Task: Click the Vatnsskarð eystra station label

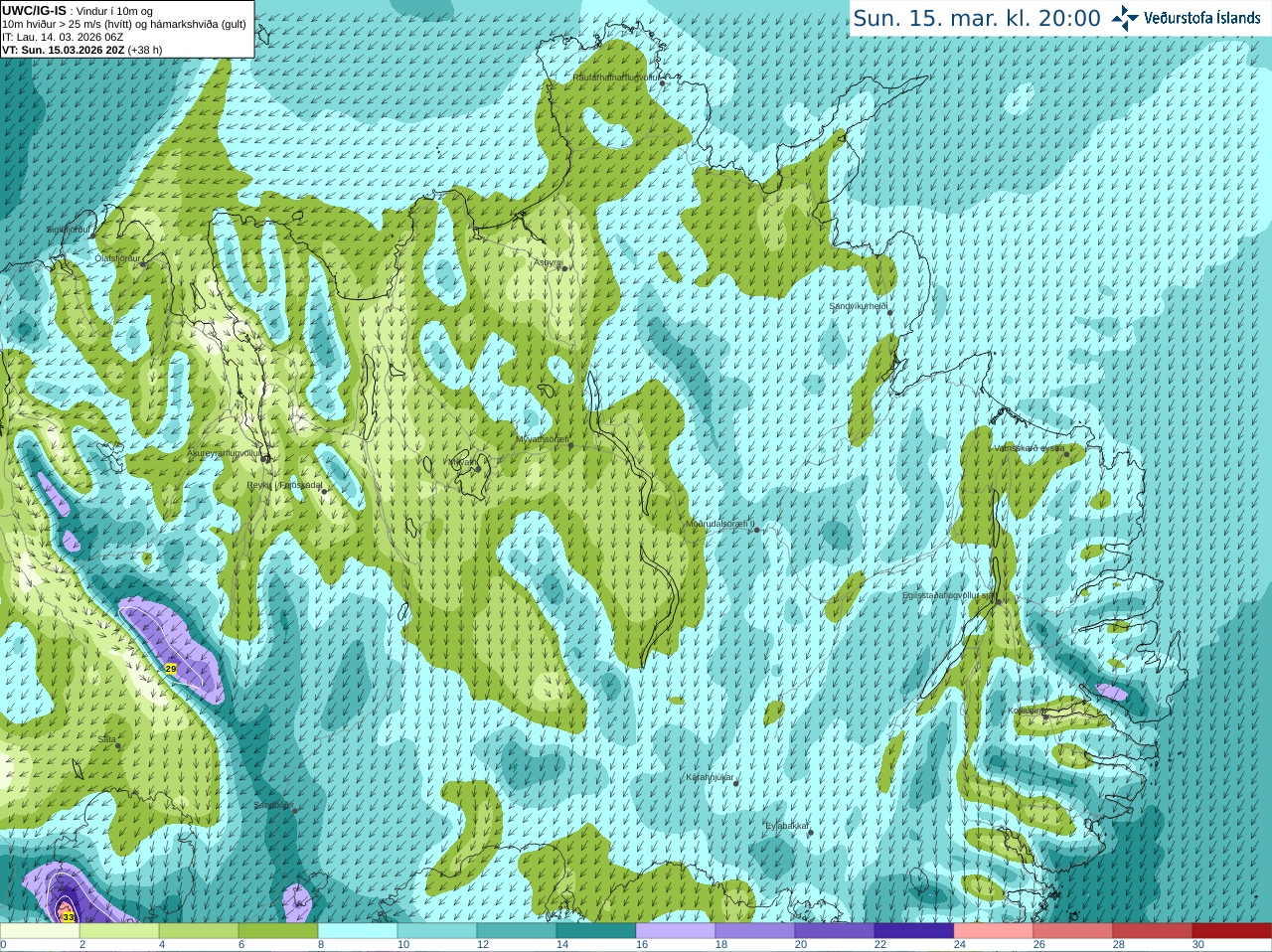Action: click(x=1030, y=448)
